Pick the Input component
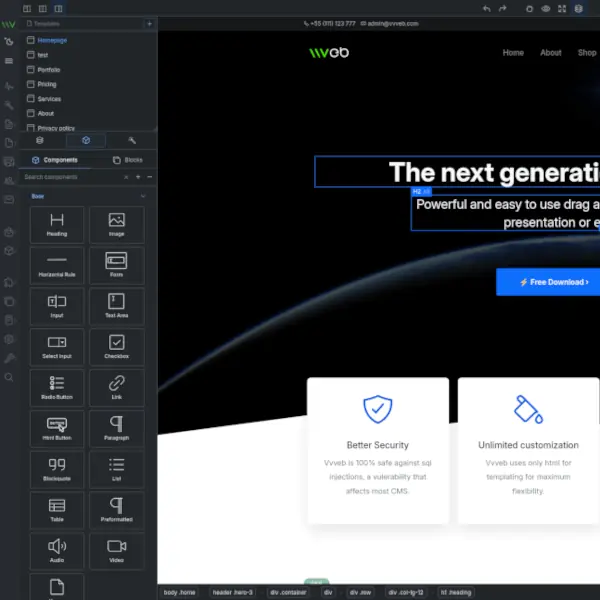 (x=57, y=307)
